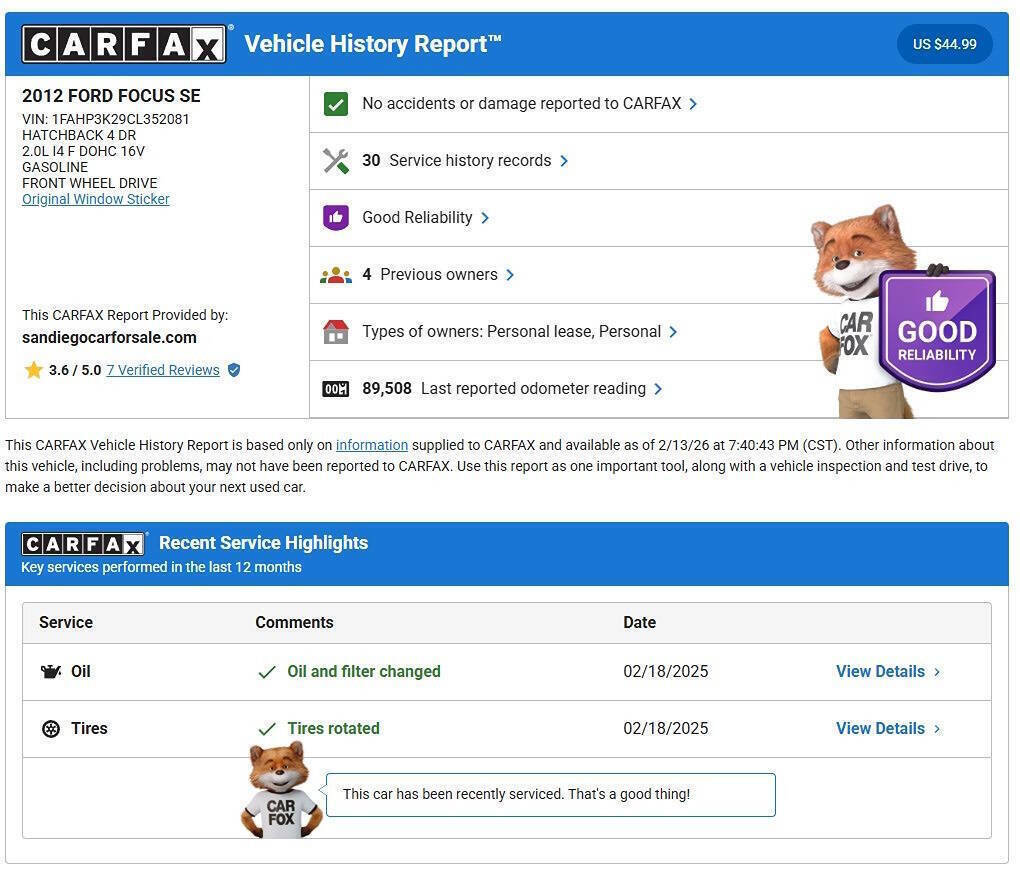Expand the no accidents reported row chevron
Viewport: 1020px width, 876px height.
click(693, 104)
